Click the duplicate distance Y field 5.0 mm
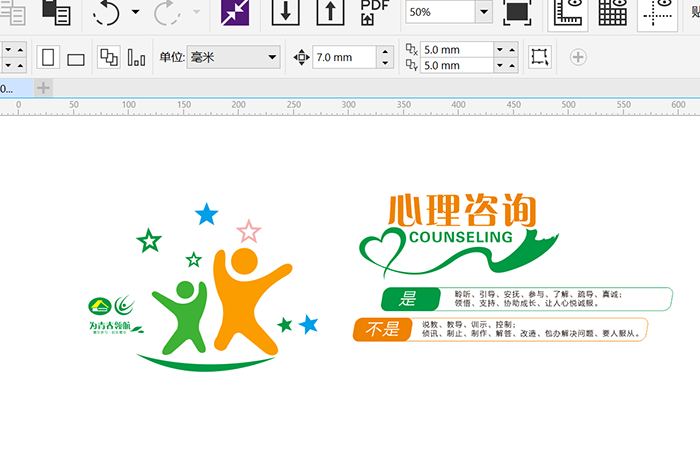 click(457, 65)
